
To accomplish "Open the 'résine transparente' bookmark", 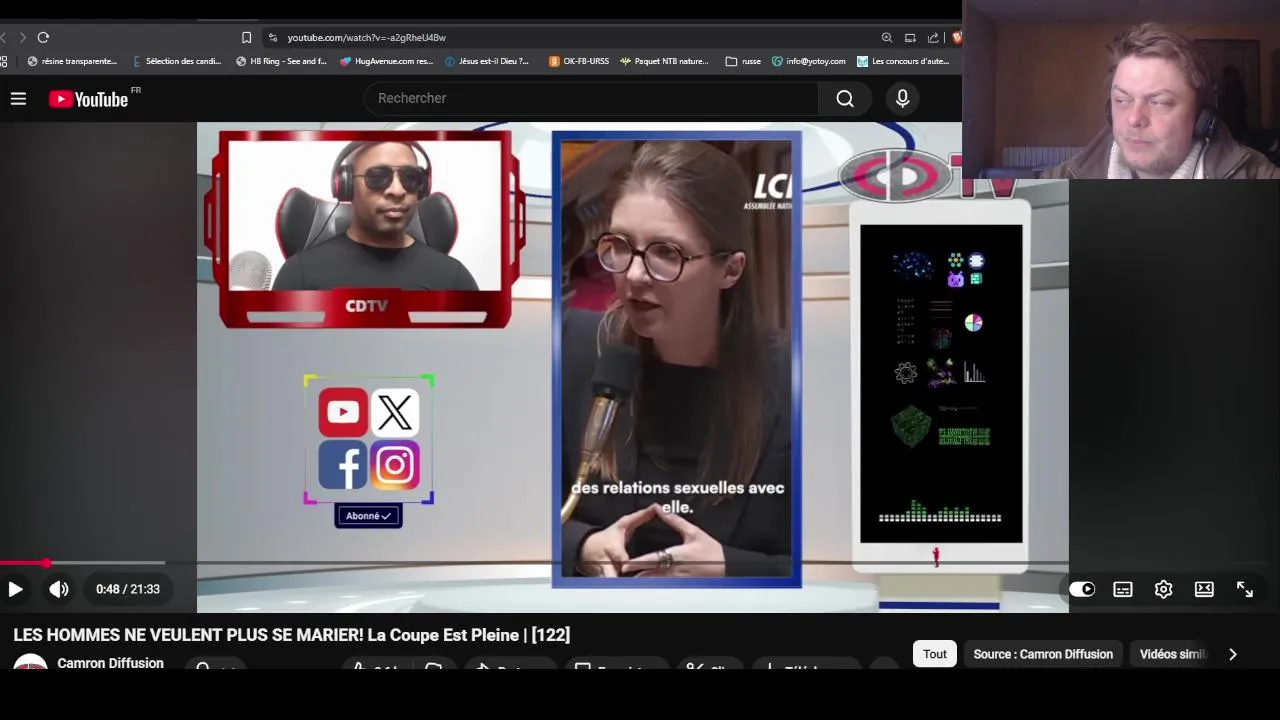I will 72,61.
